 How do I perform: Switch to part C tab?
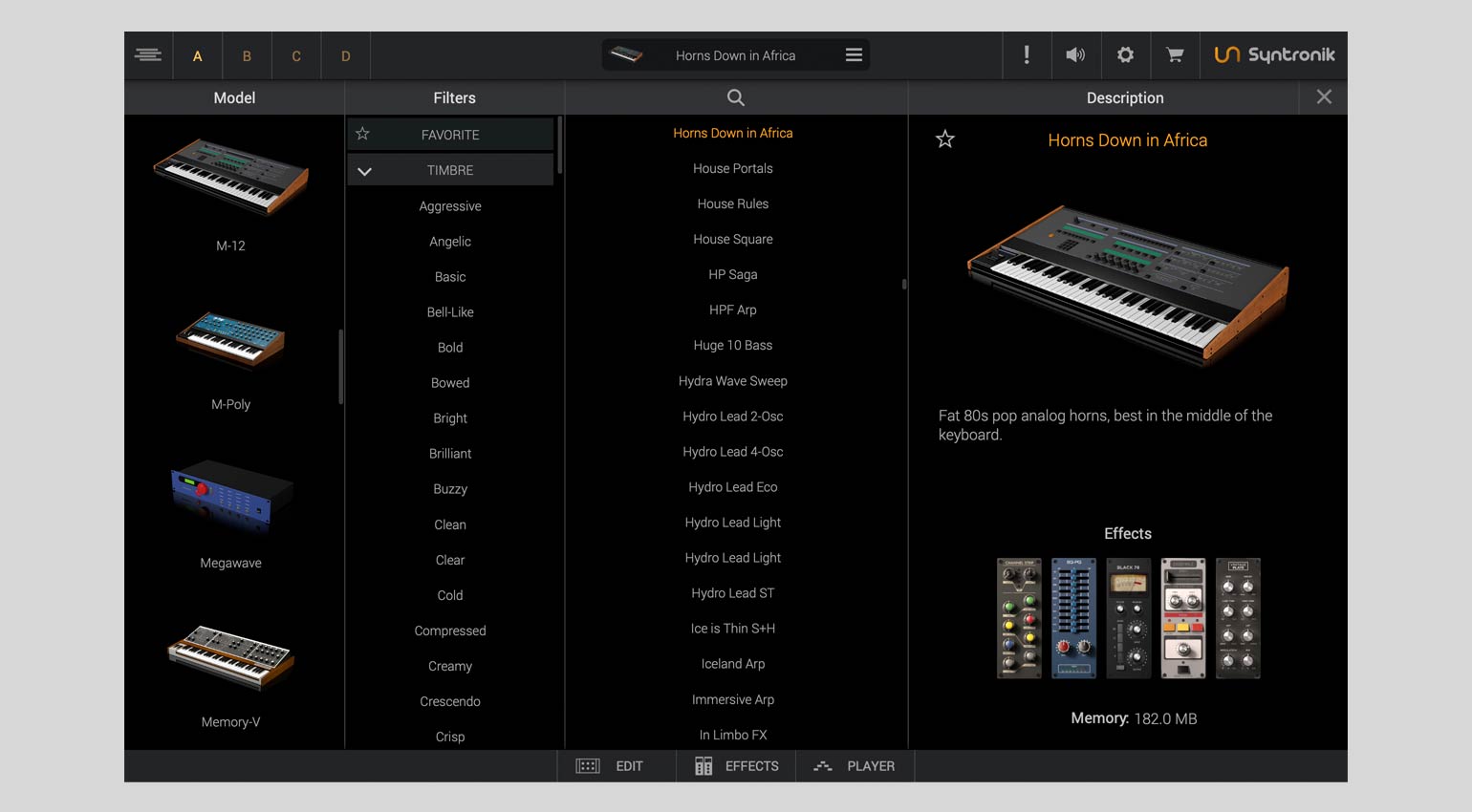coord(296,55)
